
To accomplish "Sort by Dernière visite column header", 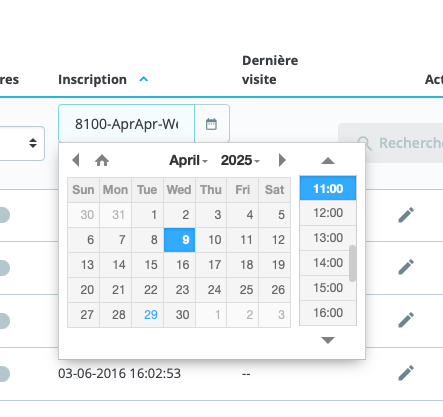I will pyautogui.click(x=270, y=70).
